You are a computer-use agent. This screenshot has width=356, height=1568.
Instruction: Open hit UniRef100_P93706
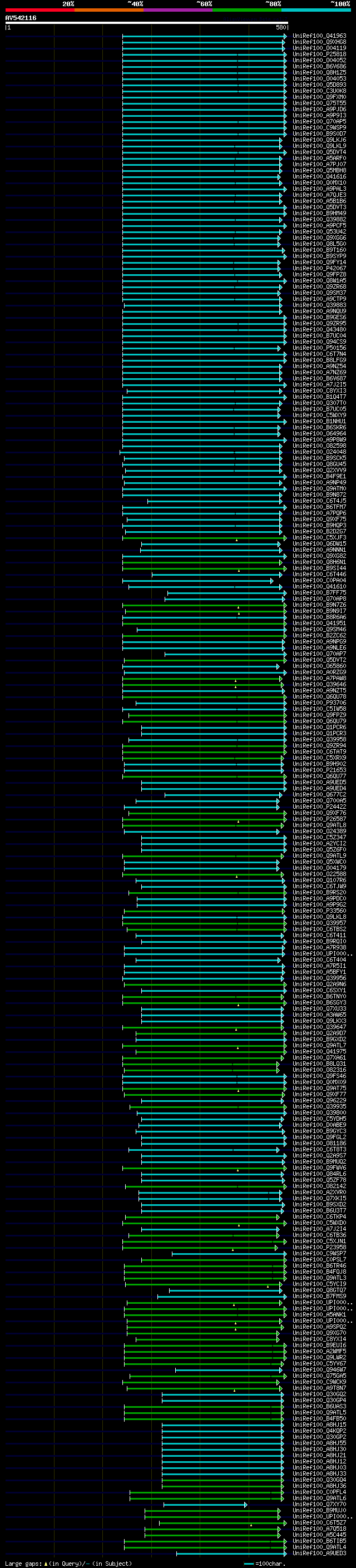pos(319,703)
